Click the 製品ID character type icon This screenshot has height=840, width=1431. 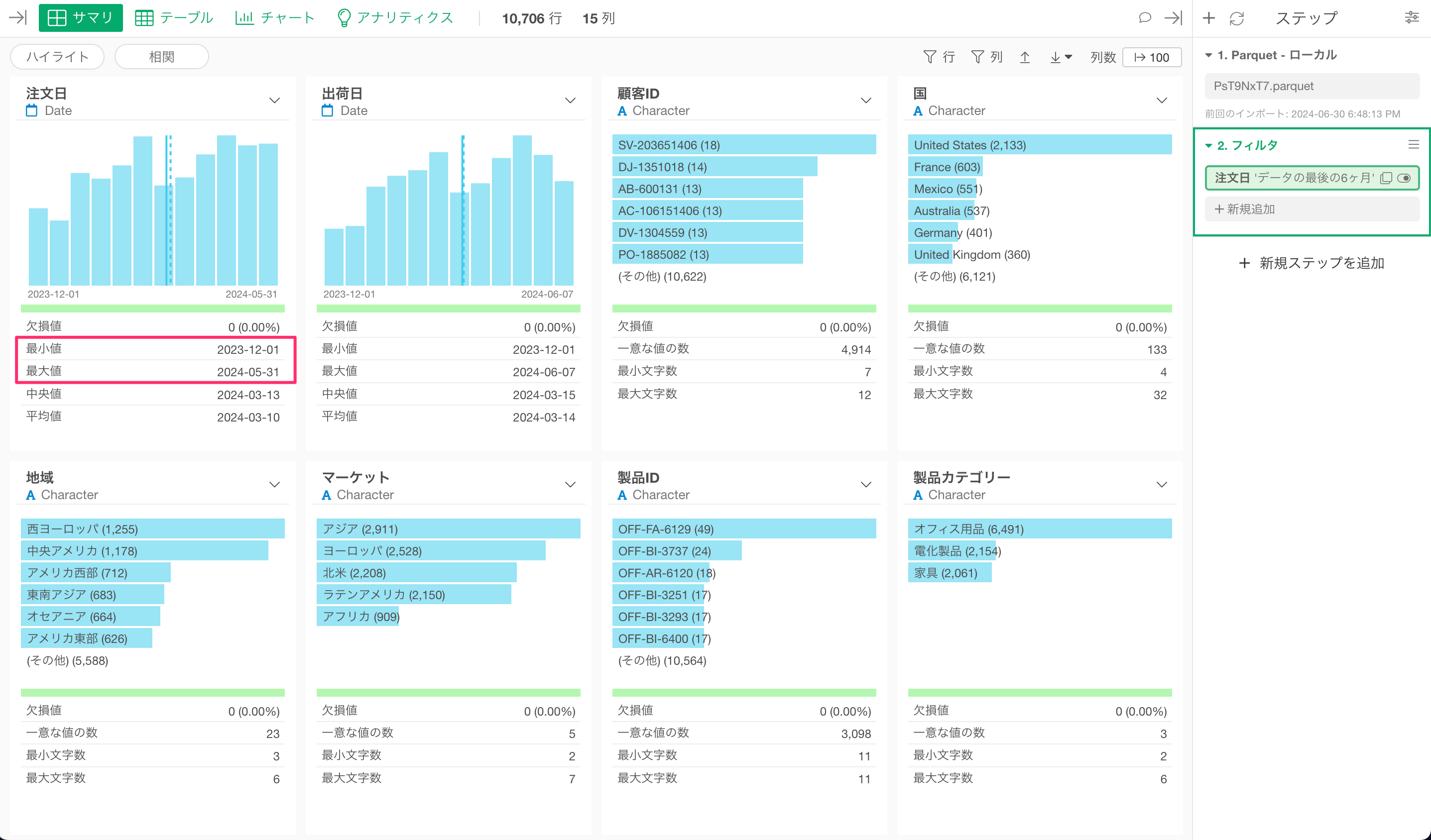click(622, 495)
